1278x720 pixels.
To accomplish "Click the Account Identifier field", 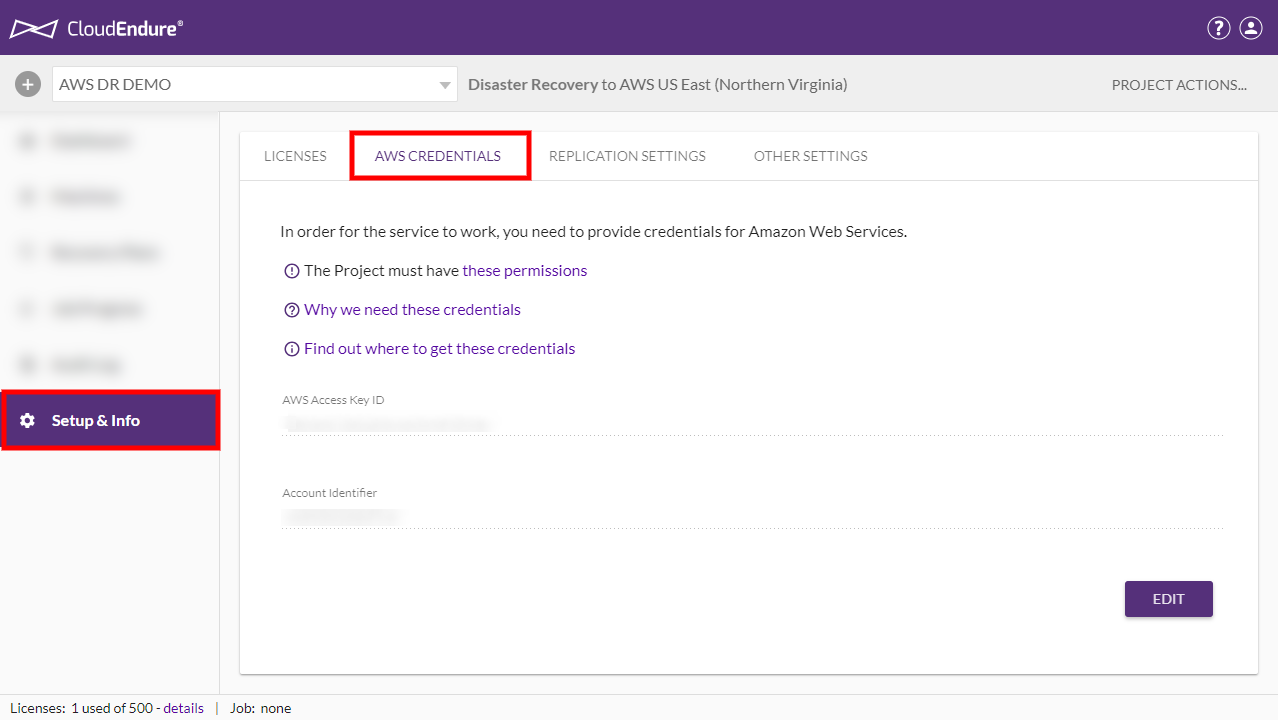I will point(752,516).
